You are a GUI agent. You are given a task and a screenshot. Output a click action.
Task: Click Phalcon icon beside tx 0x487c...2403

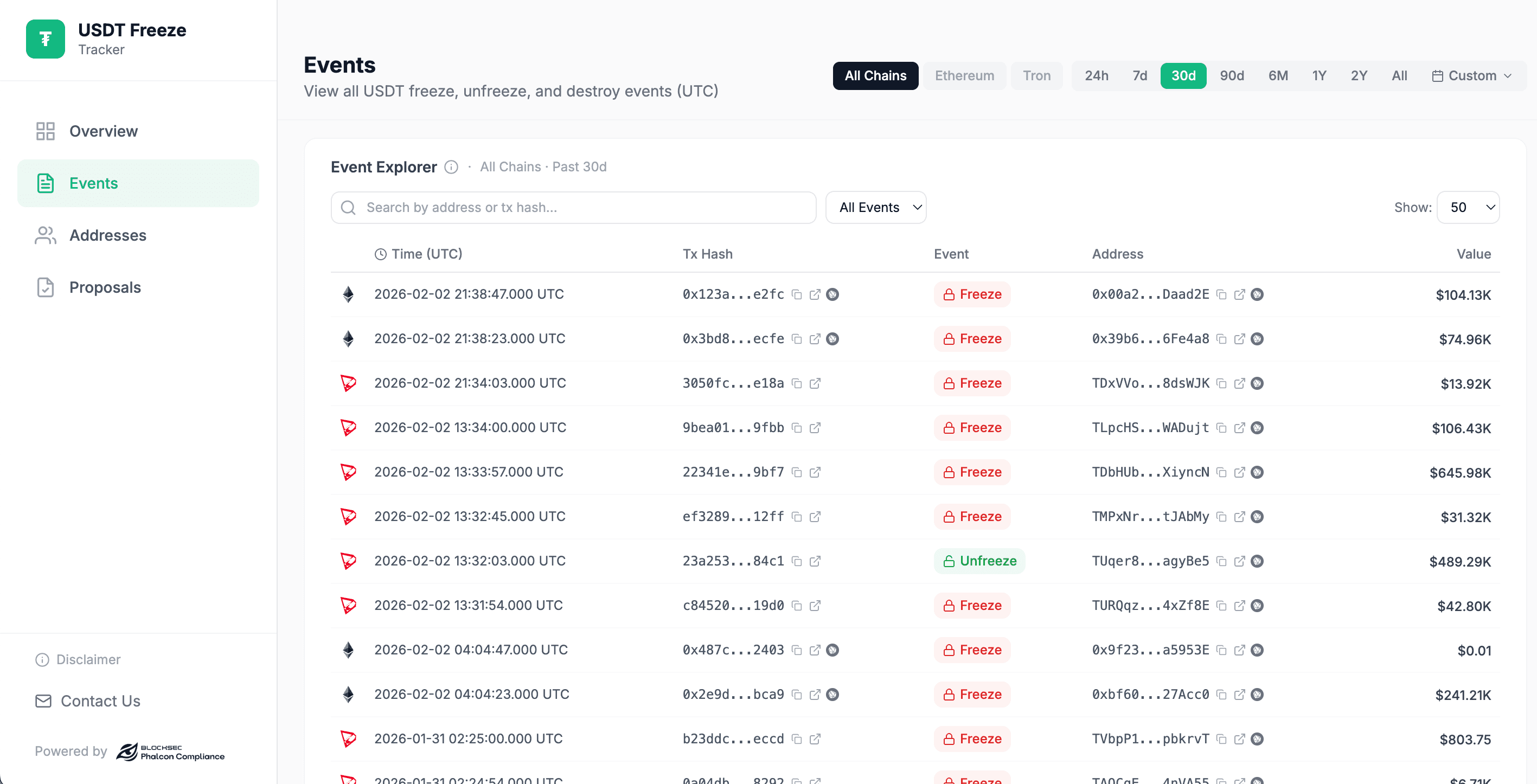pyautogui.click(x=832, y=650)
